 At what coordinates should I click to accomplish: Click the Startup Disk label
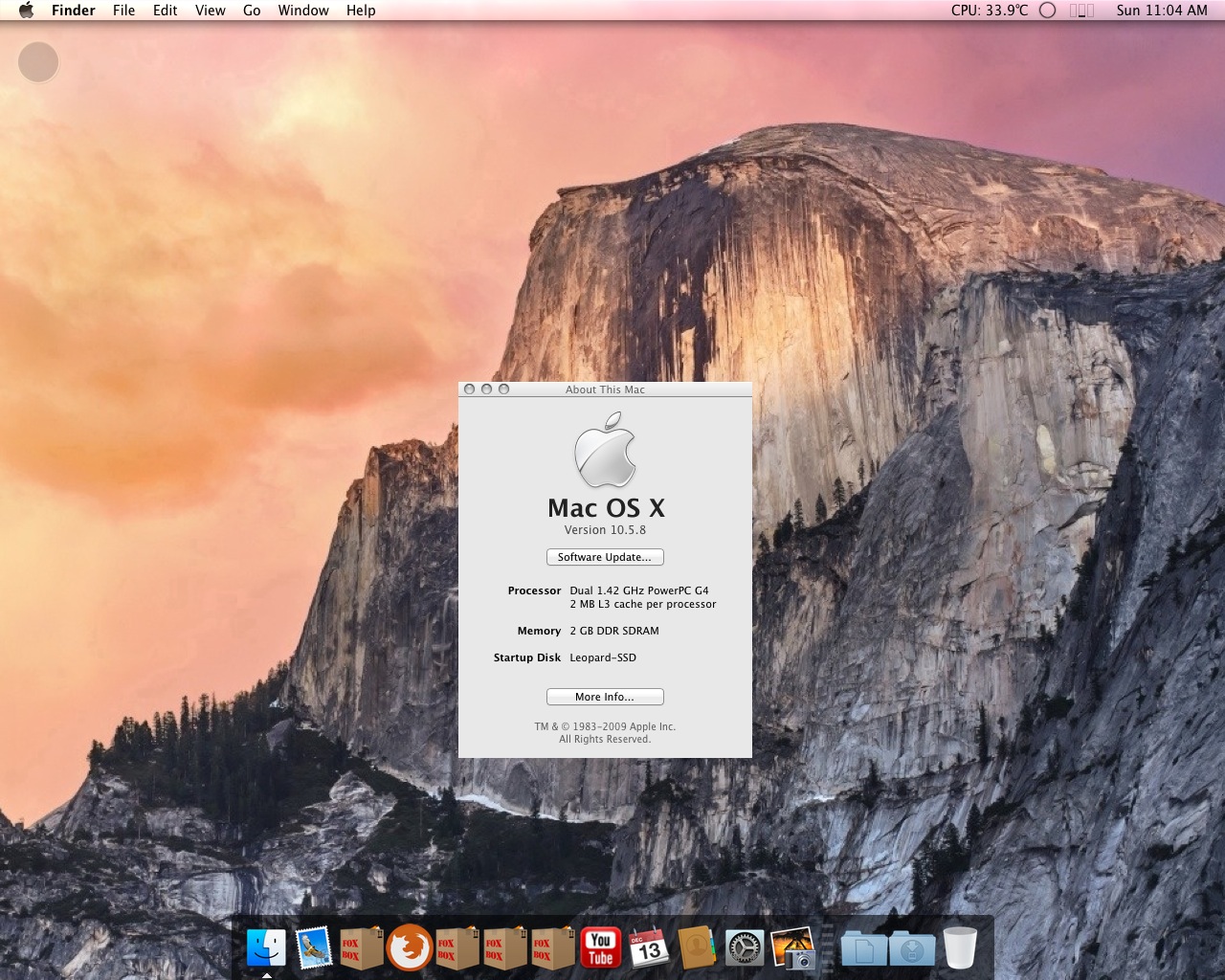tap(527, 657)
